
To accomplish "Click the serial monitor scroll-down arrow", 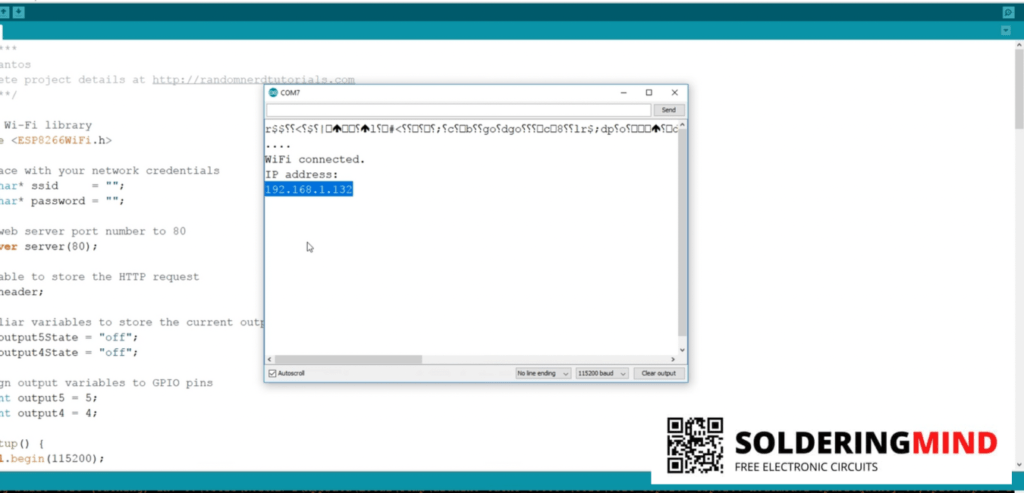I will click(x=682, y=351).
